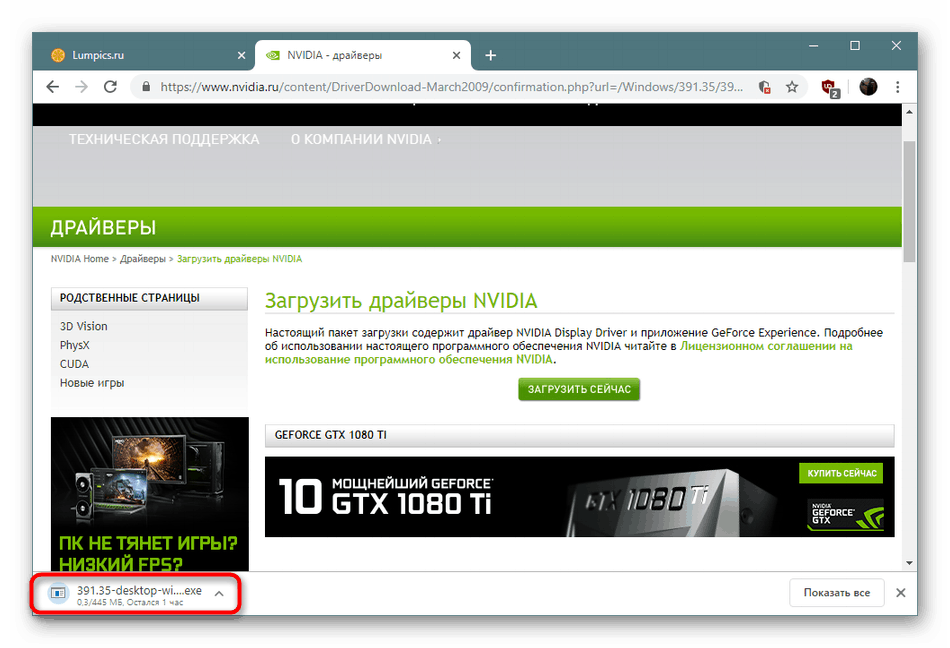Open the ПК НЕ ТЯНЕТ ИГРЫ ad

click(150, 494)
